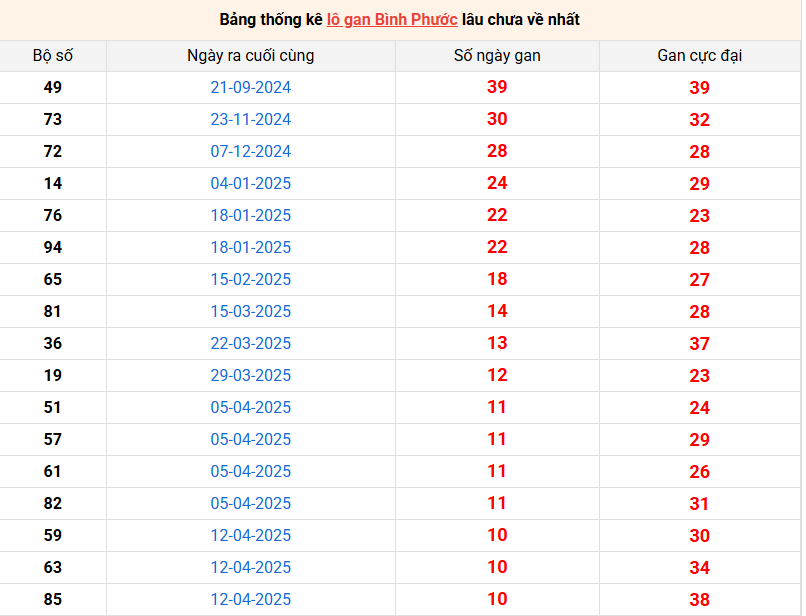806x616 pixels.
Task: Click the date 21-09-2024 link
Action: (250, 88)
